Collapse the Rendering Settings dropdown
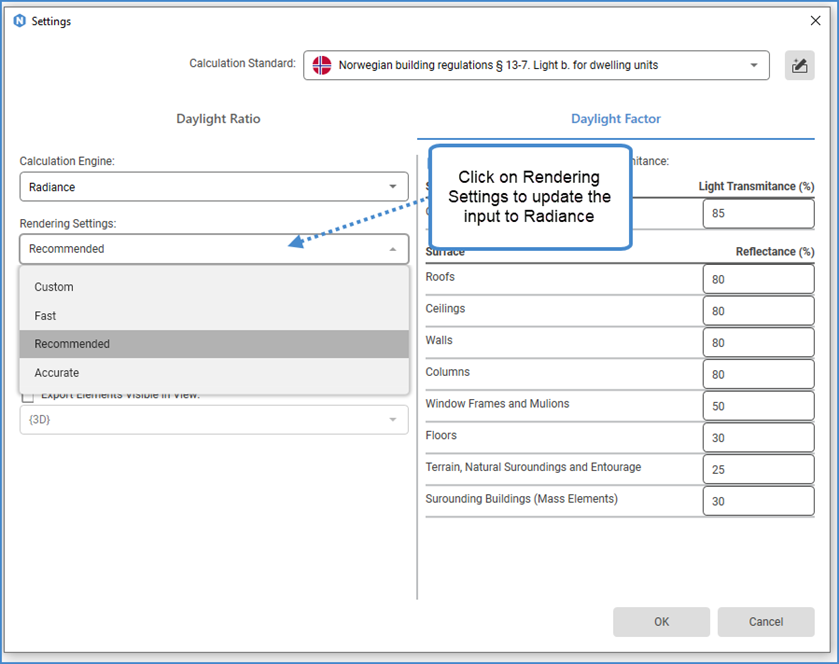Image resolution: width=839 pixels, height=664 pixels. pos(214,249)
